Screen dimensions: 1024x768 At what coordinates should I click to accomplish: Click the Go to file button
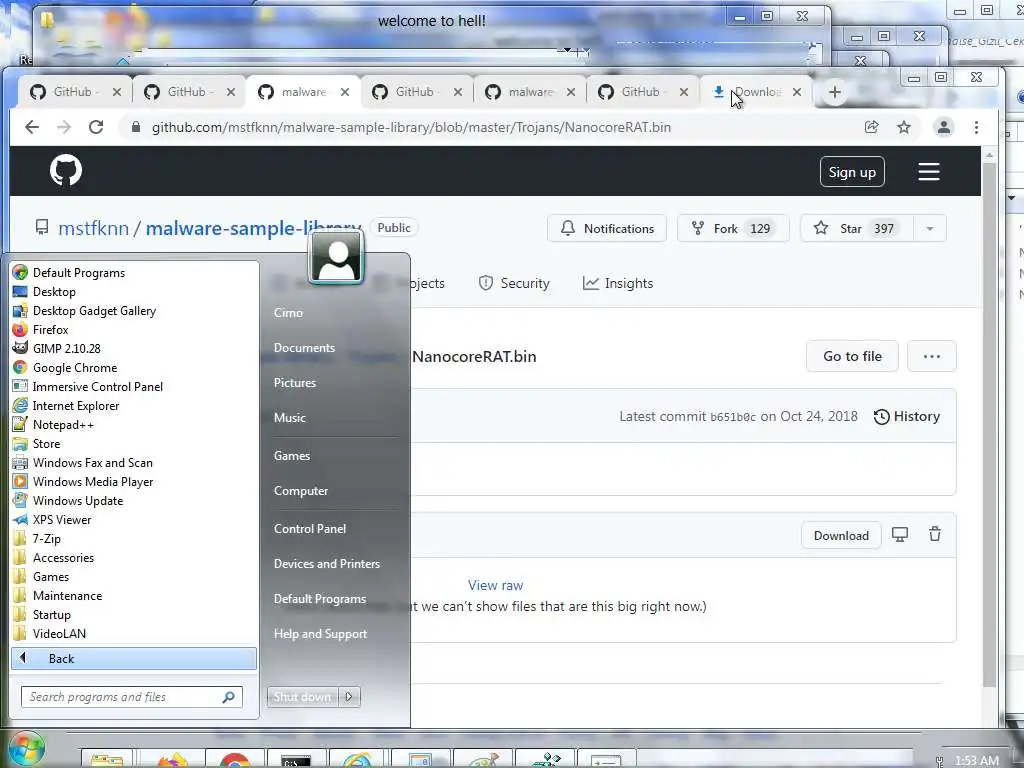tap(852, 356)
